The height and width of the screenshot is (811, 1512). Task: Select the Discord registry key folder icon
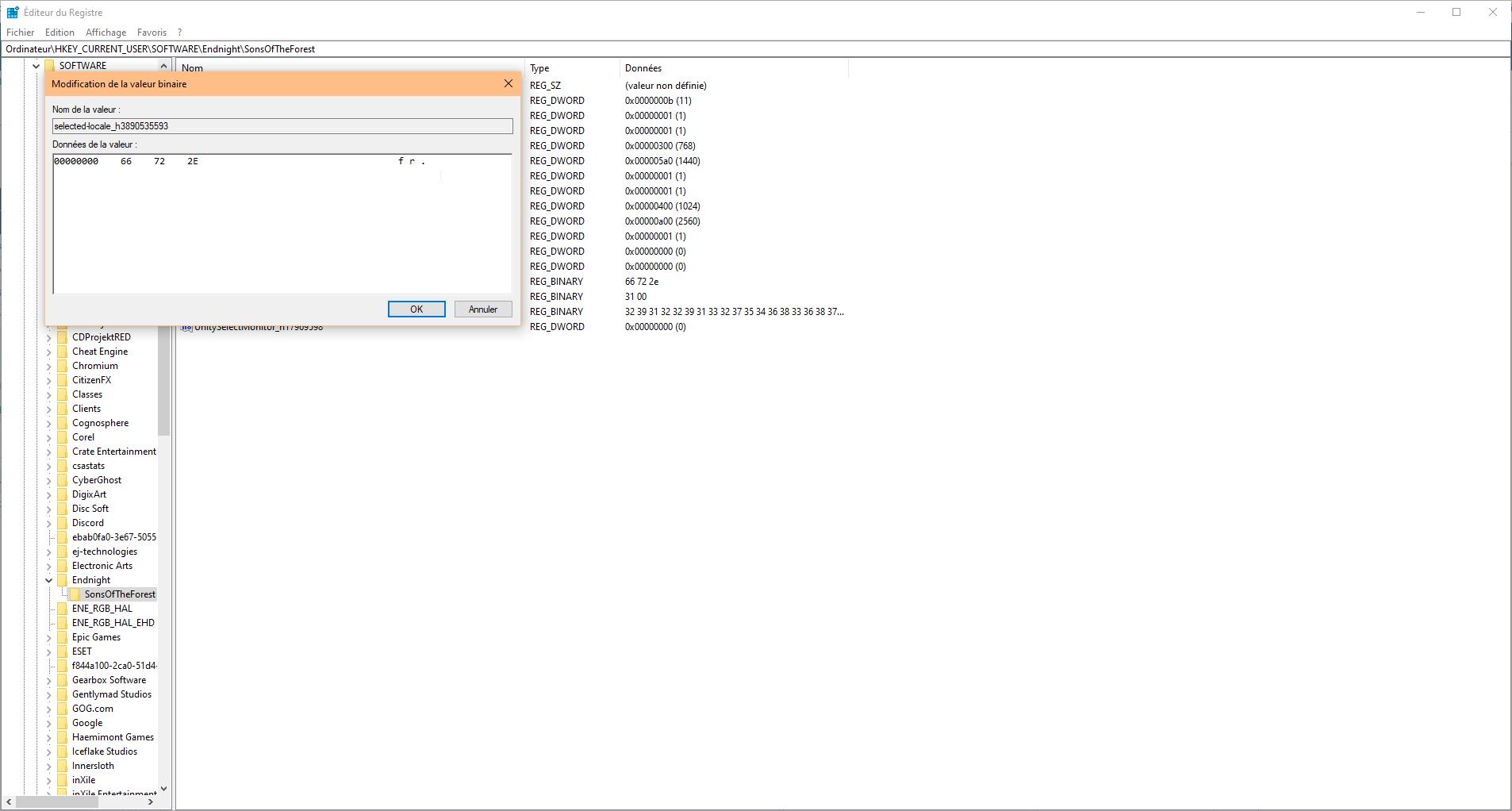point(63,522)
